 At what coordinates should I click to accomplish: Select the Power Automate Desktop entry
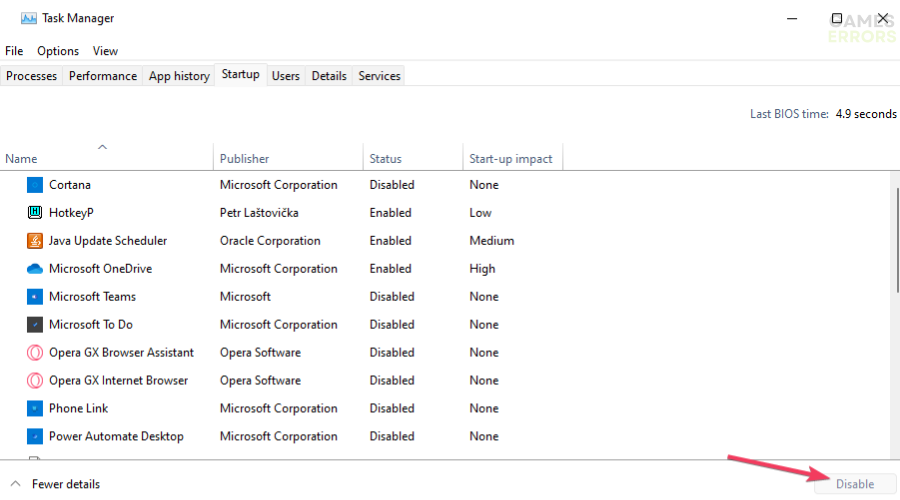116,436
